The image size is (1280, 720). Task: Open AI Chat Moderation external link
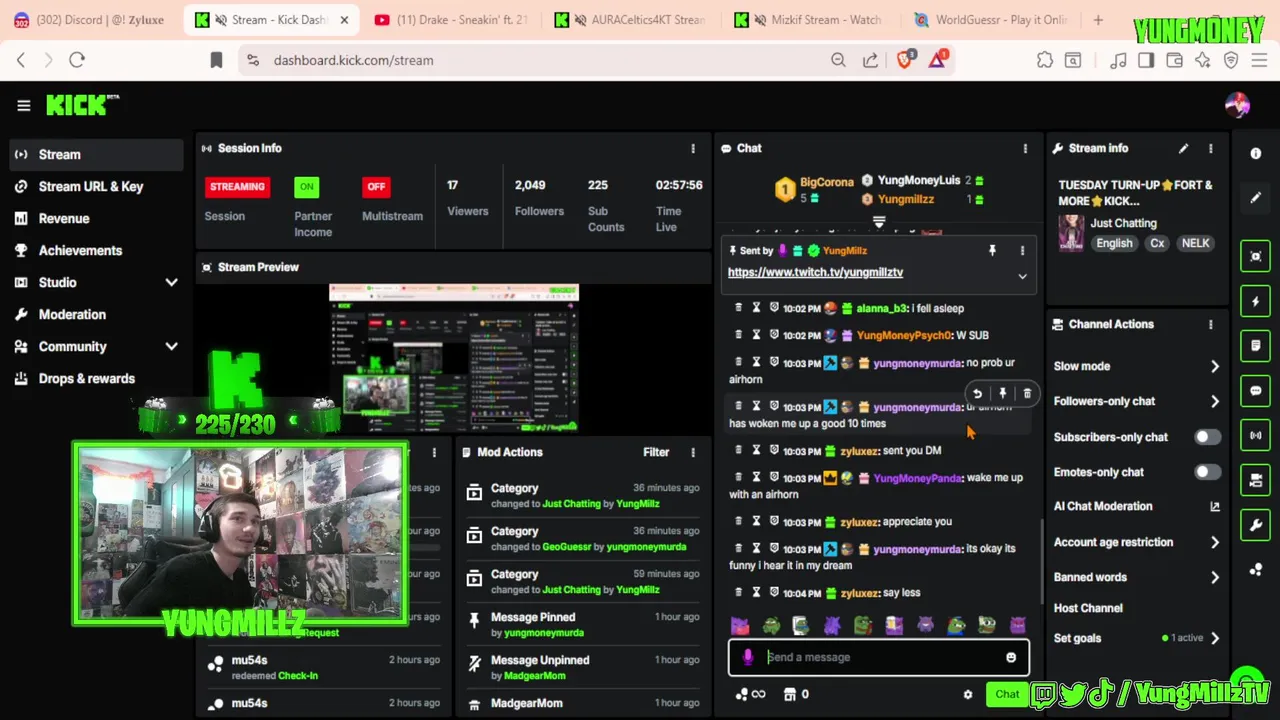pyautogui.click(x=1215, y=506)
